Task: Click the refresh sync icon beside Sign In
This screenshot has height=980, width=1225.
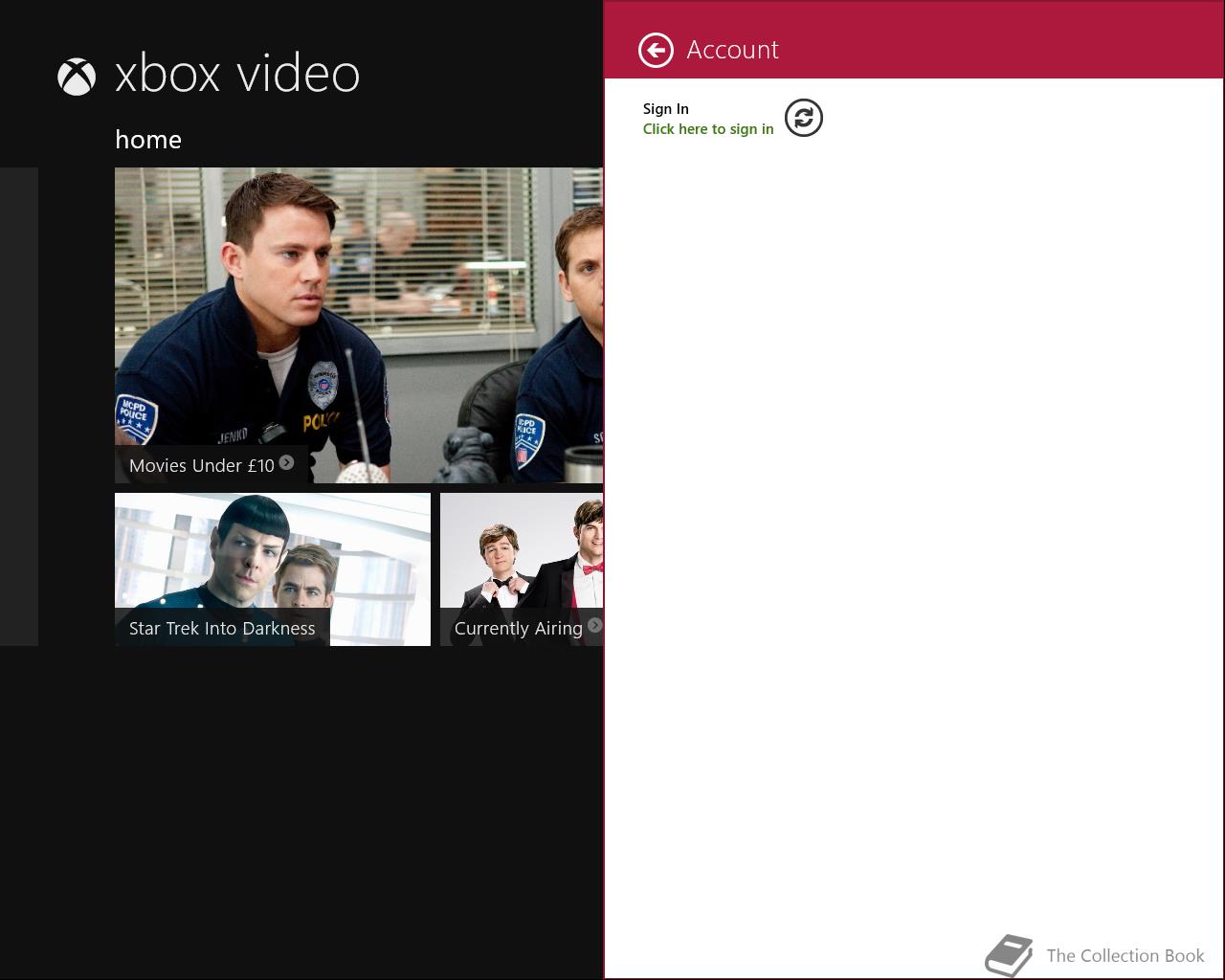Action: click(804, 118)
